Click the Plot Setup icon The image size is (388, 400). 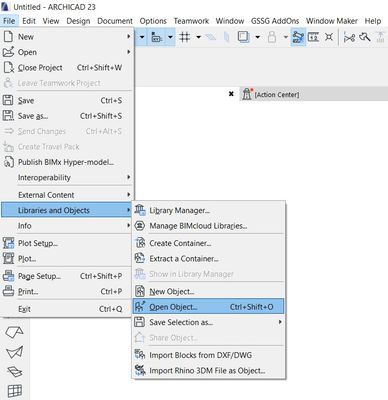8,243
